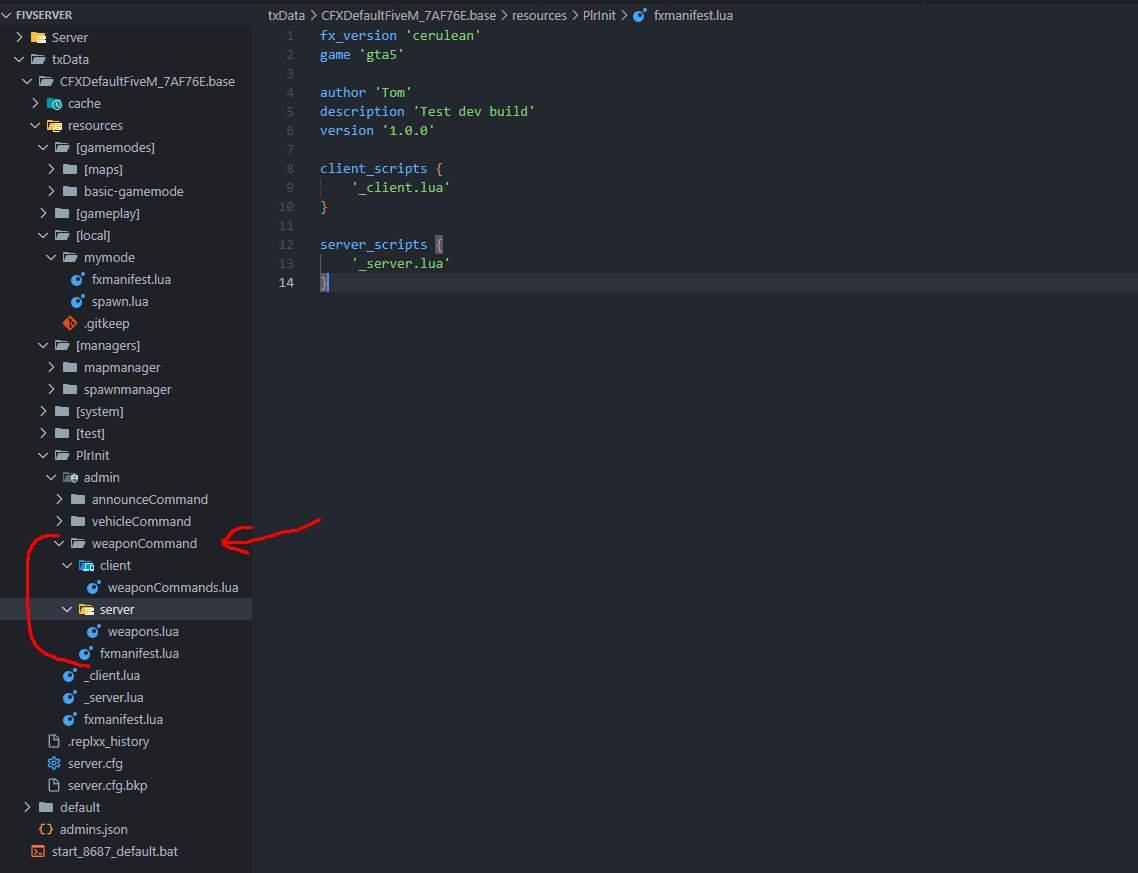
Task: Collapse the weaponCommand folder chevron
Action: [59, 543]
